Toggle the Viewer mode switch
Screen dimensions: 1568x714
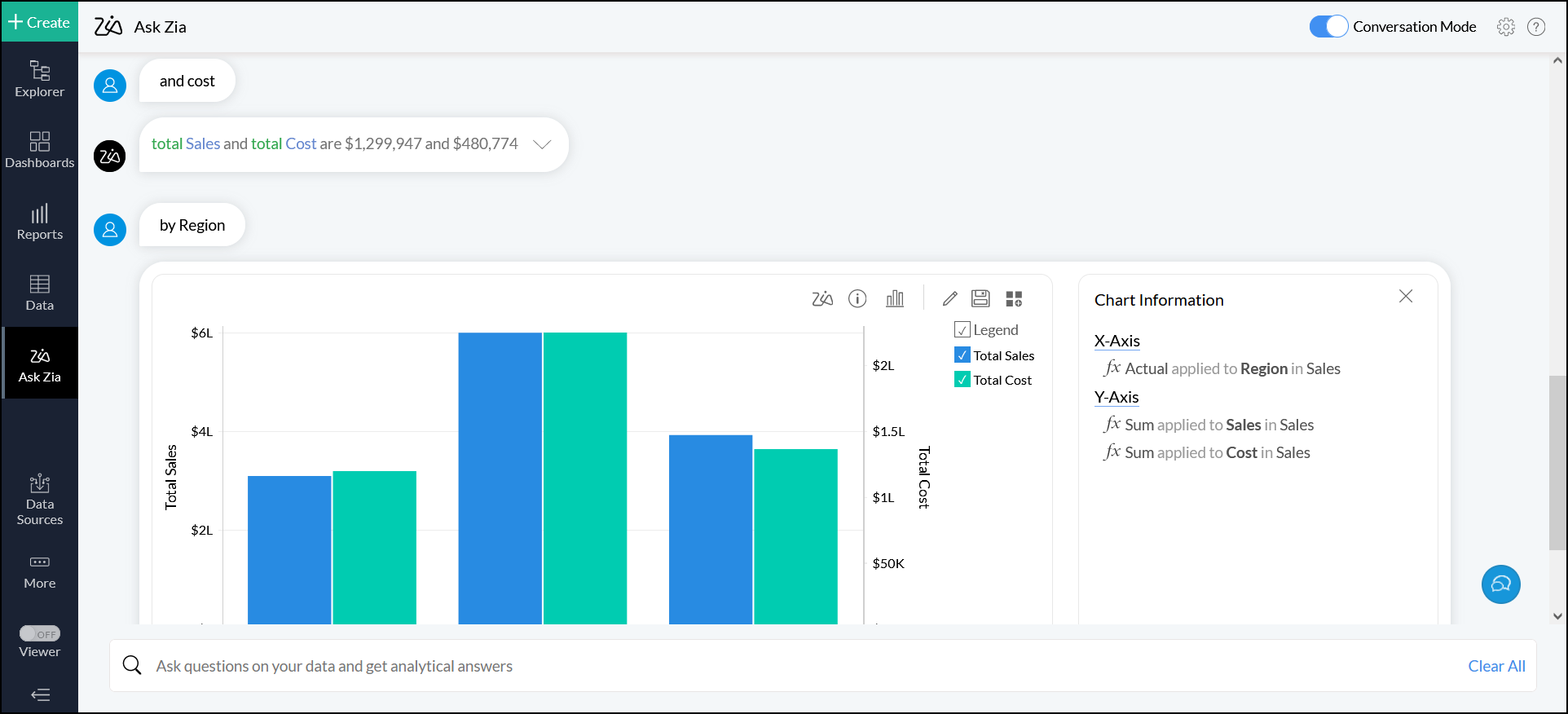point(40,633)
